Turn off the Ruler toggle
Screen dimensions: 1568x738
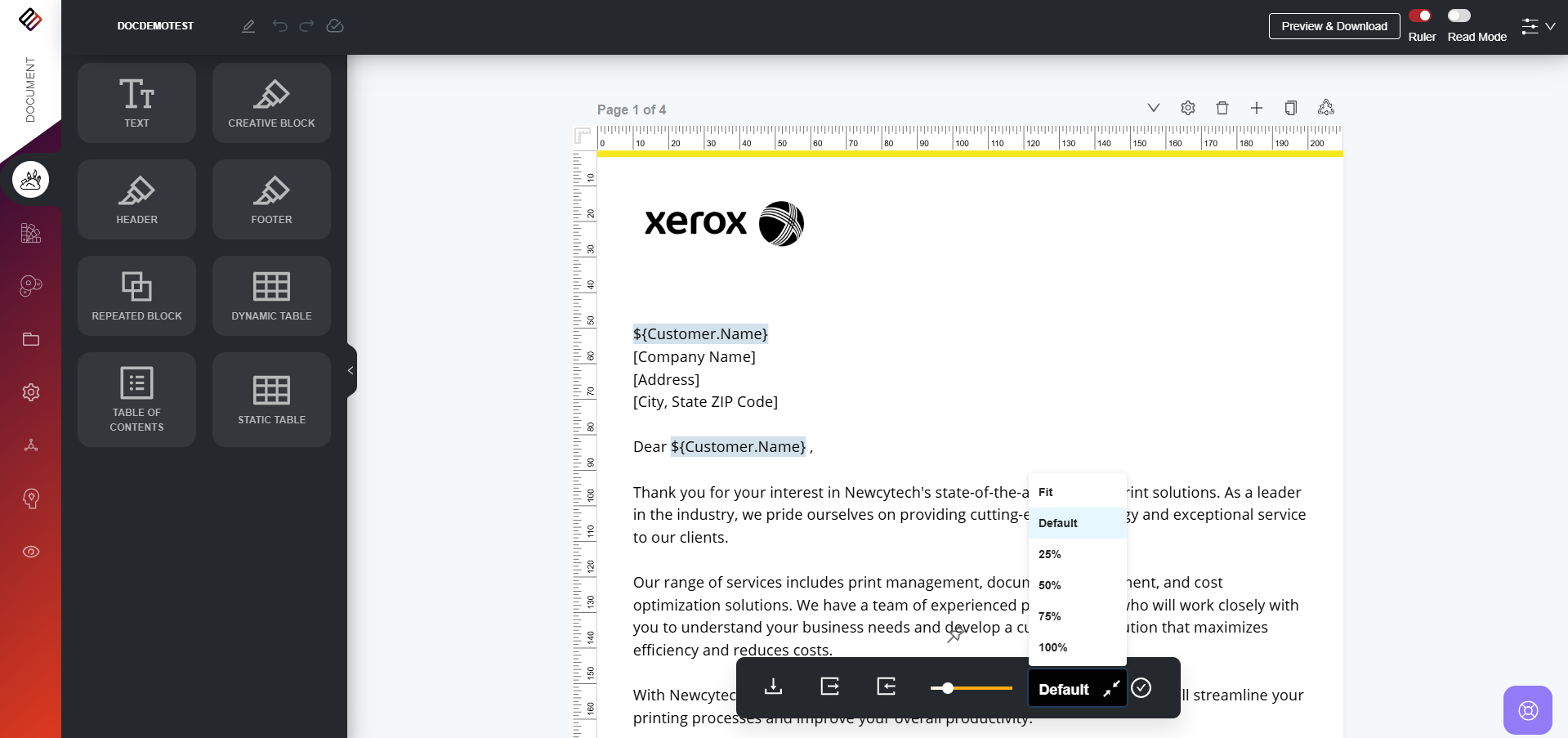click(1421, 16)
